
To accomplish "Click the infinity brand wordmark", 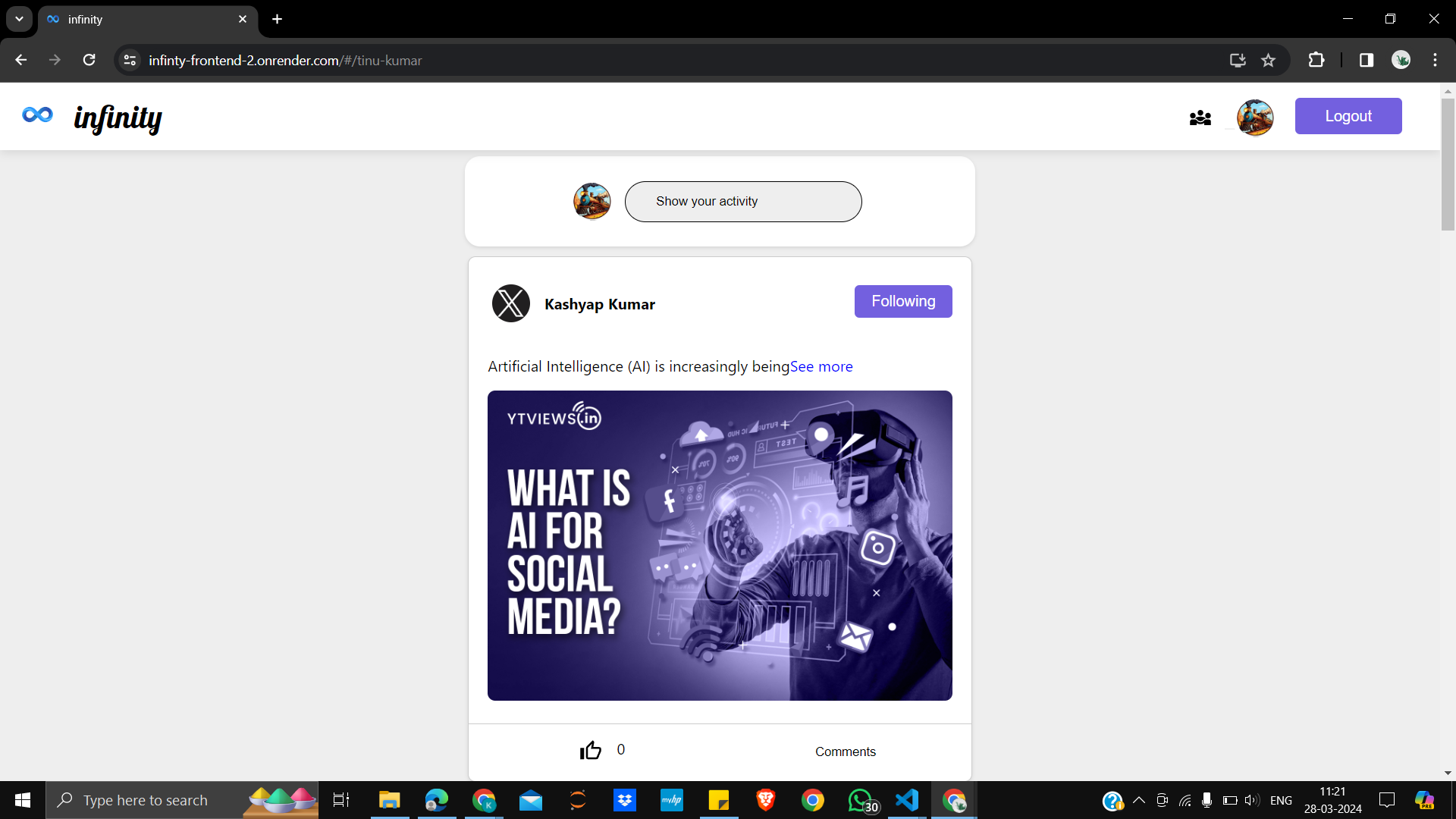I will click(x=118, y=118).
